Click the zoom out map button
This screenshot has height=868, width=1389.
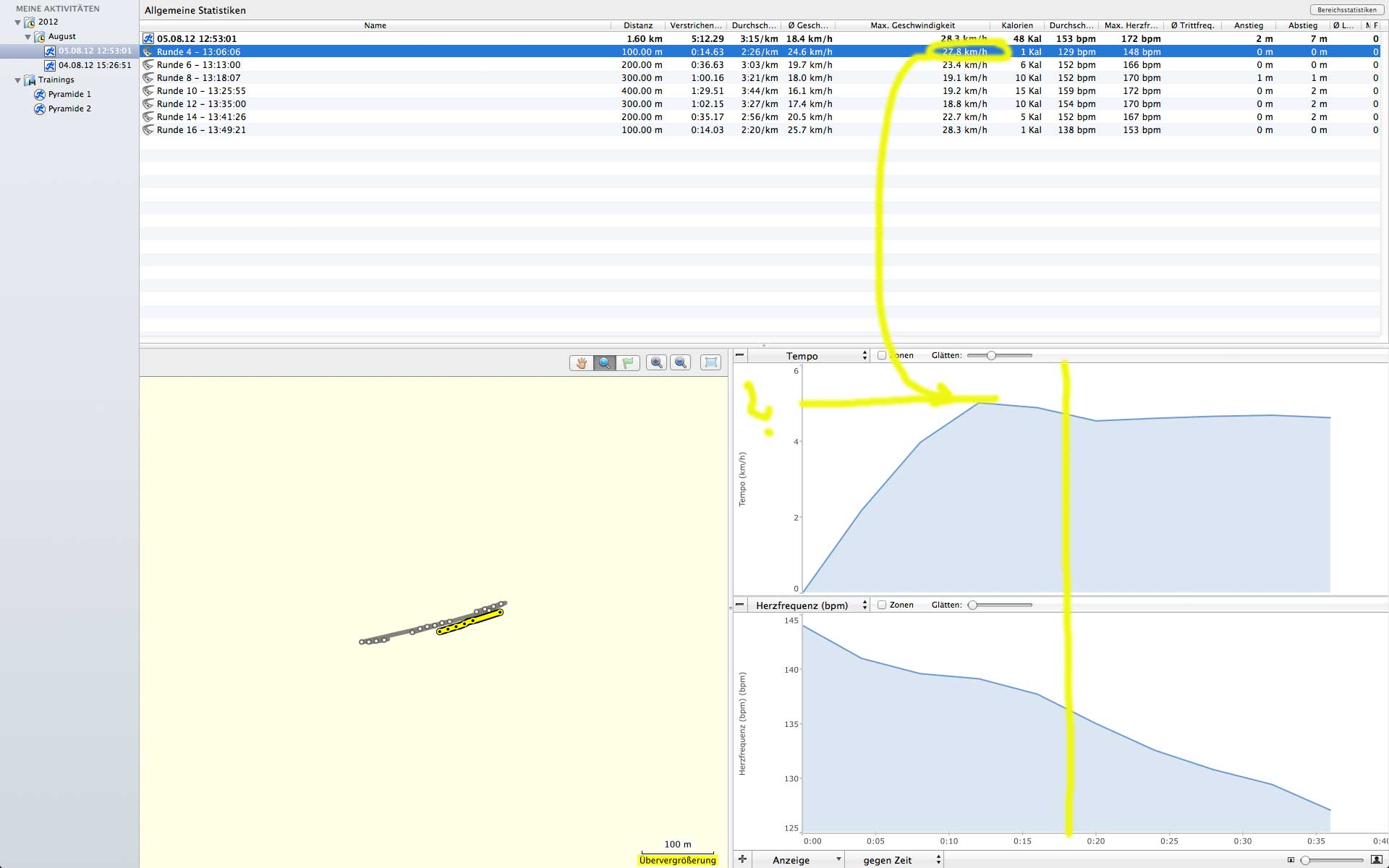pyautogui.click(x=681, y=363)
